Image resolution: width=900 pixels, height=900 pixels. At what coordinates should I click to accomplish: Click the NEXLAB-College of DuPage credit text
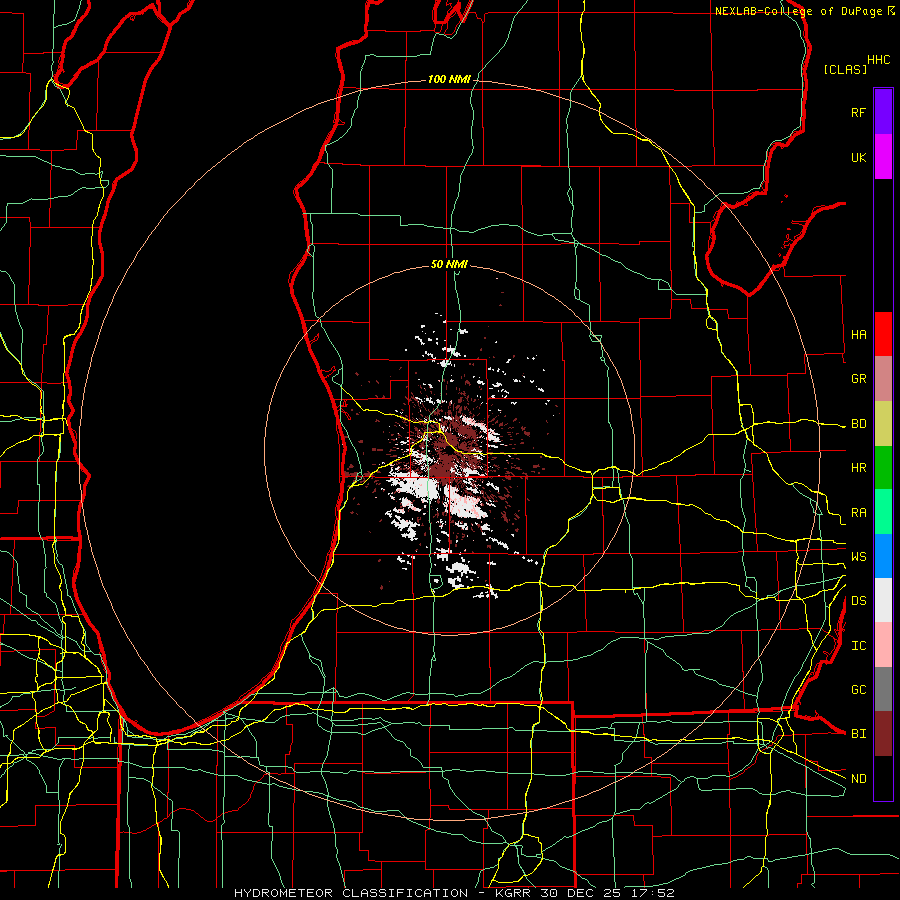point(798,11)
